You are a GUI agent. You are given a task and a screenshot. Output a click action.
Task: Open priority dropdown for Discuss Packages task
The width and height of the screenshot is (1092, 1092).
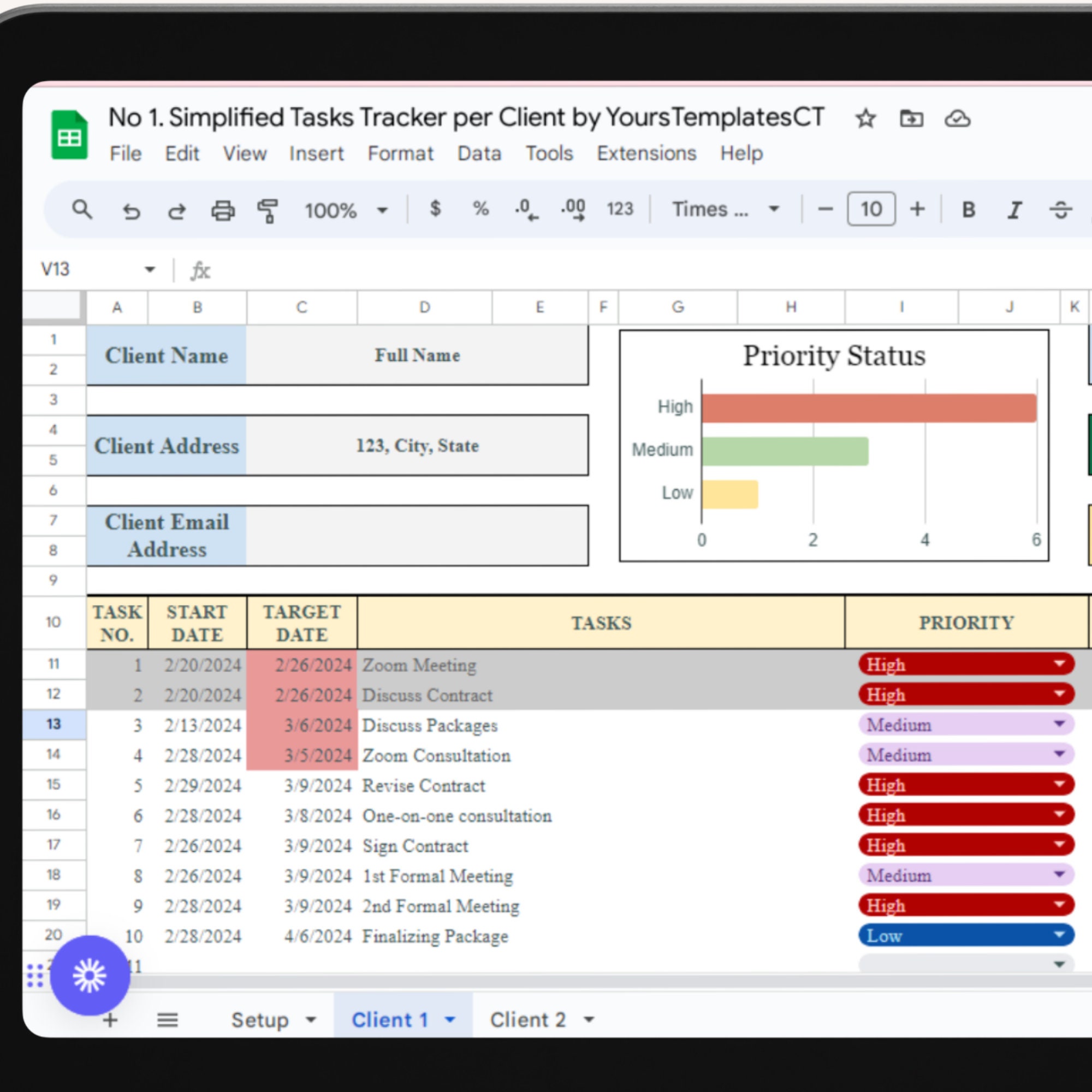point(1060,724)
